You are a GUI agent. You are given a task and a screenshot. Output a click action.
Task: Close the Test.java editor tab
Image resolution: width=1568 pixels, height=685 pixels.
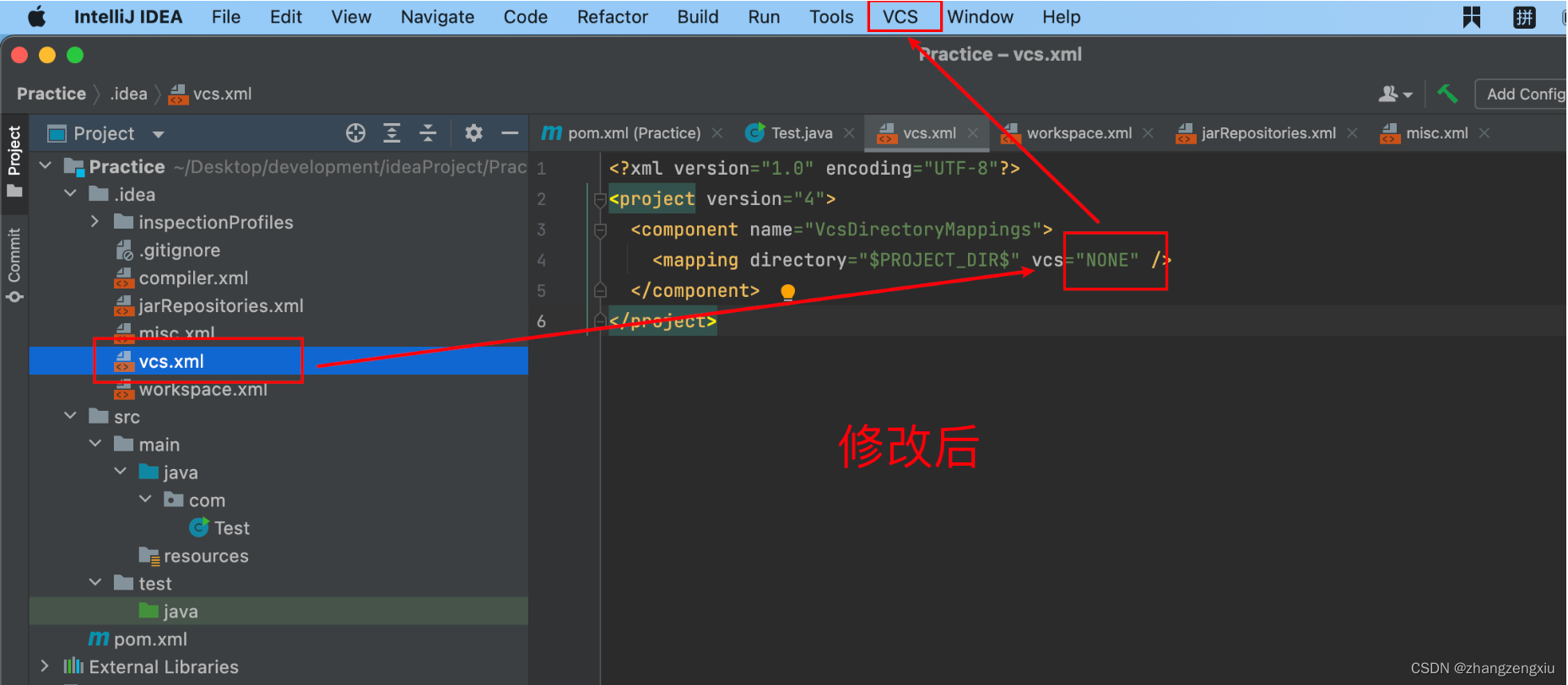pos(849,133)
